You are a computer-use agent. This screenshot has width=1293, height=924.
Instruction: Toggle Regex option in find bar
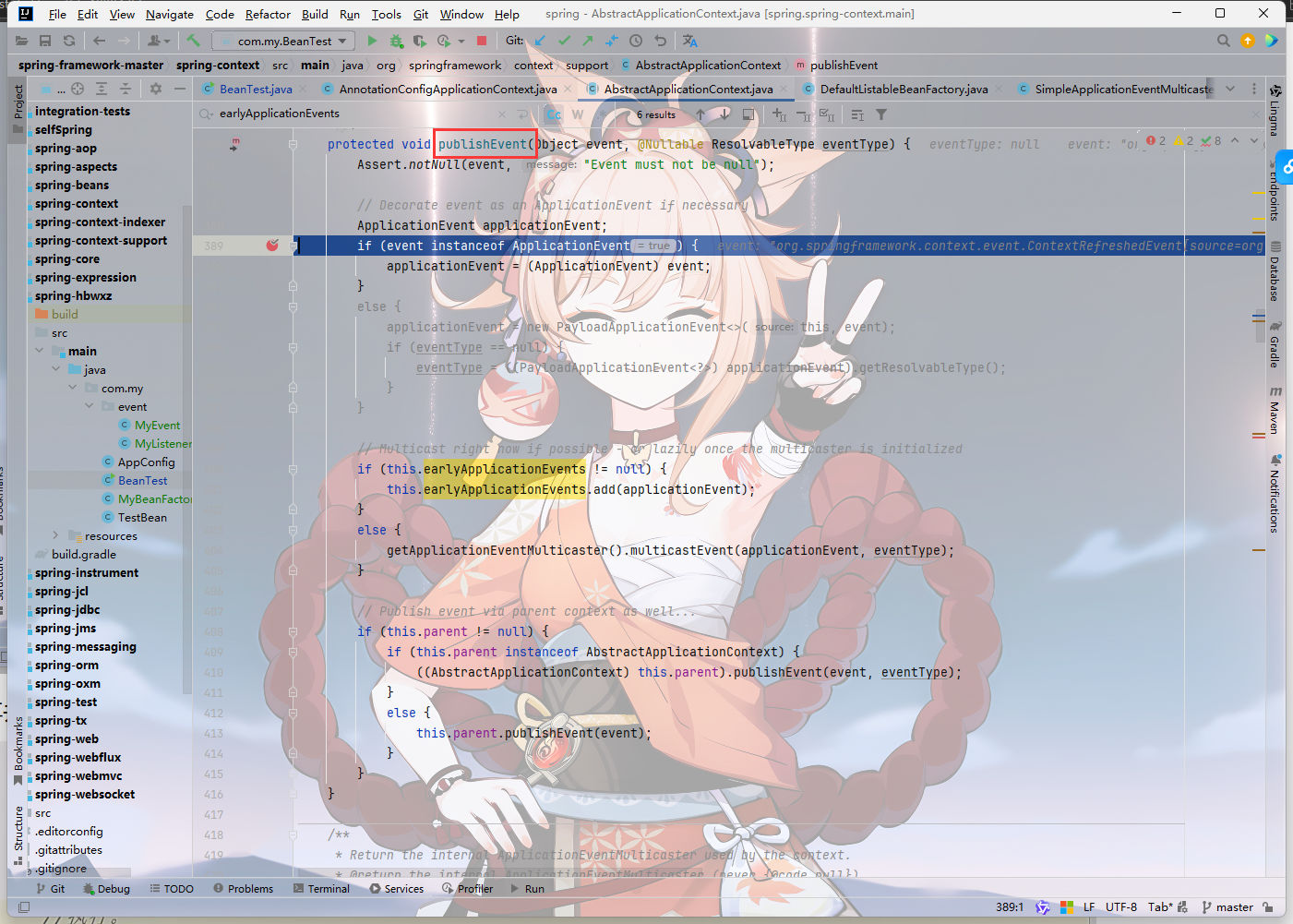point(602,114)
